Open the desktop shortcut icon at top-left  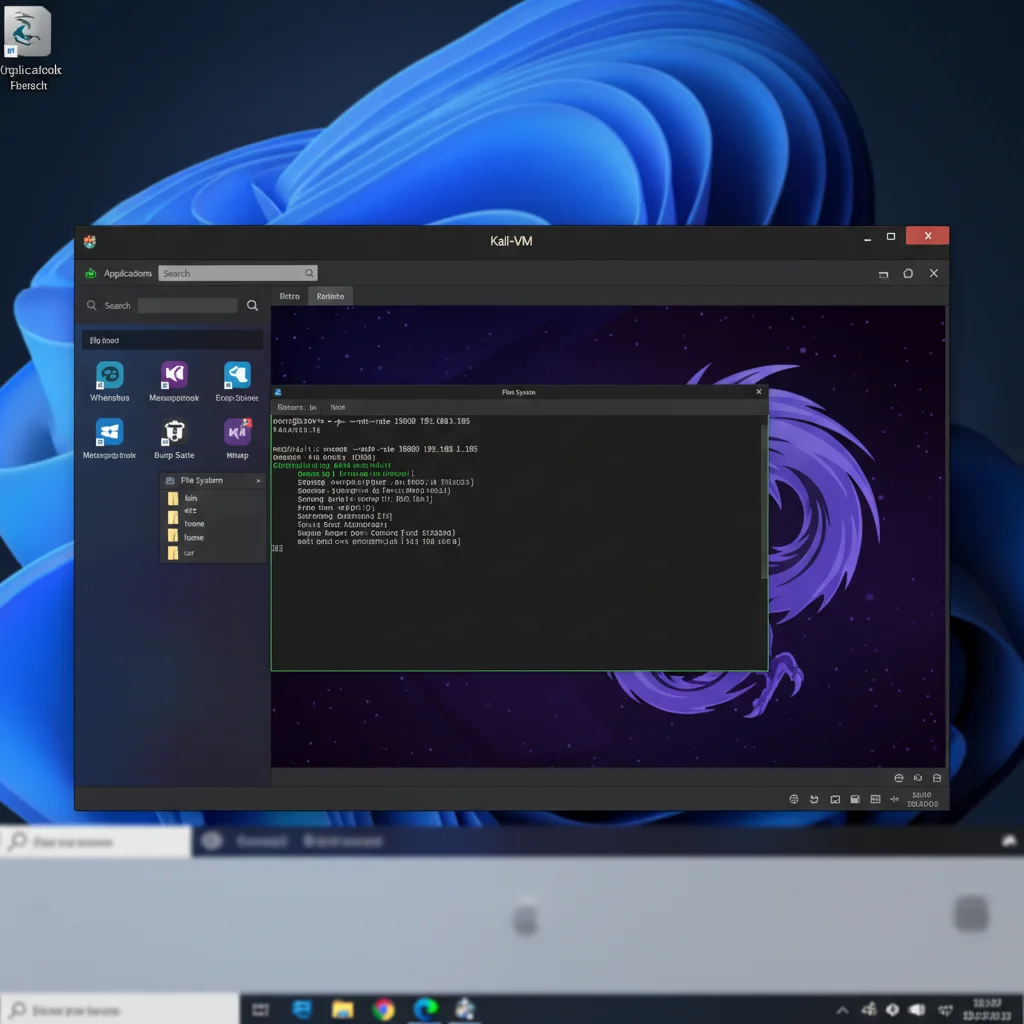27,31
